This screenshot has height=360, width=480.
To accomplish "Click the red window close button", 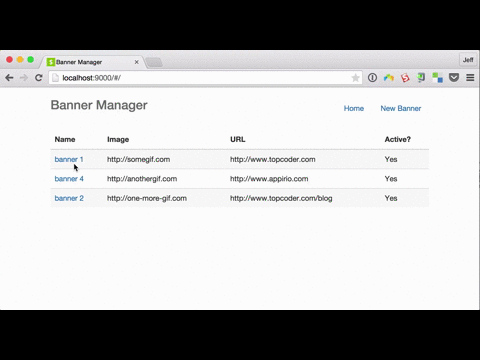I will [x=9, y=60].
